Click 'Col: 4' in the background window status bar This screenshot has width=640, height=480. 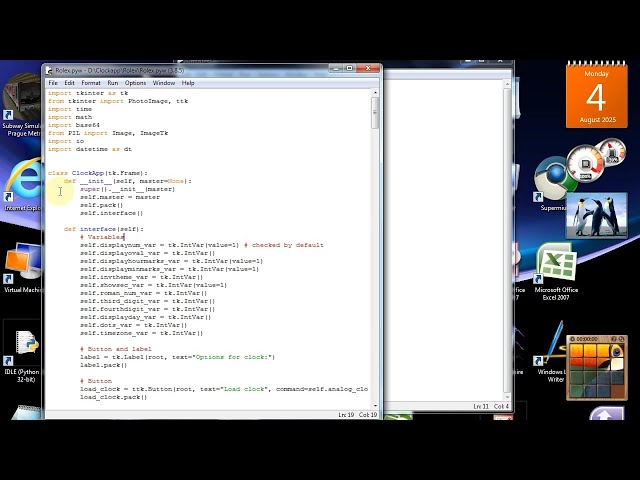pyautogui.click(x=501, y=407)
